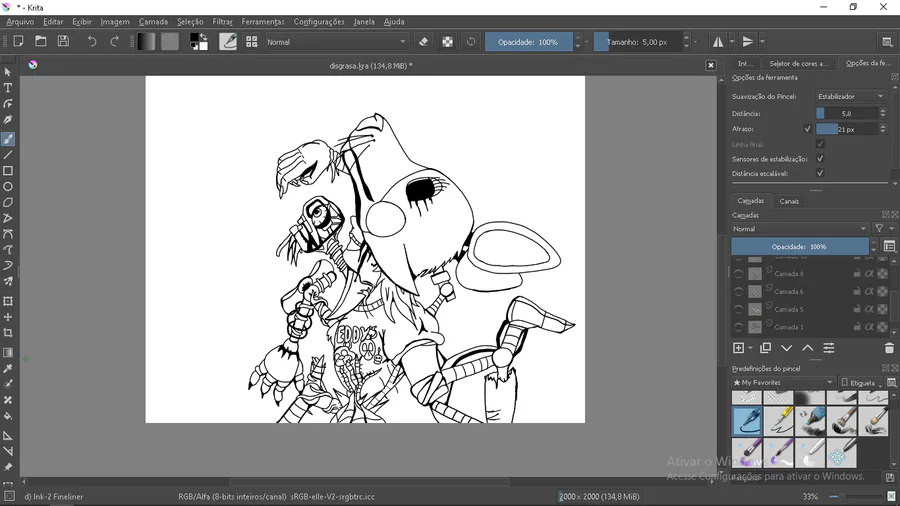Select the Polyline tool
900x506 pixels.
coord(8,219)
